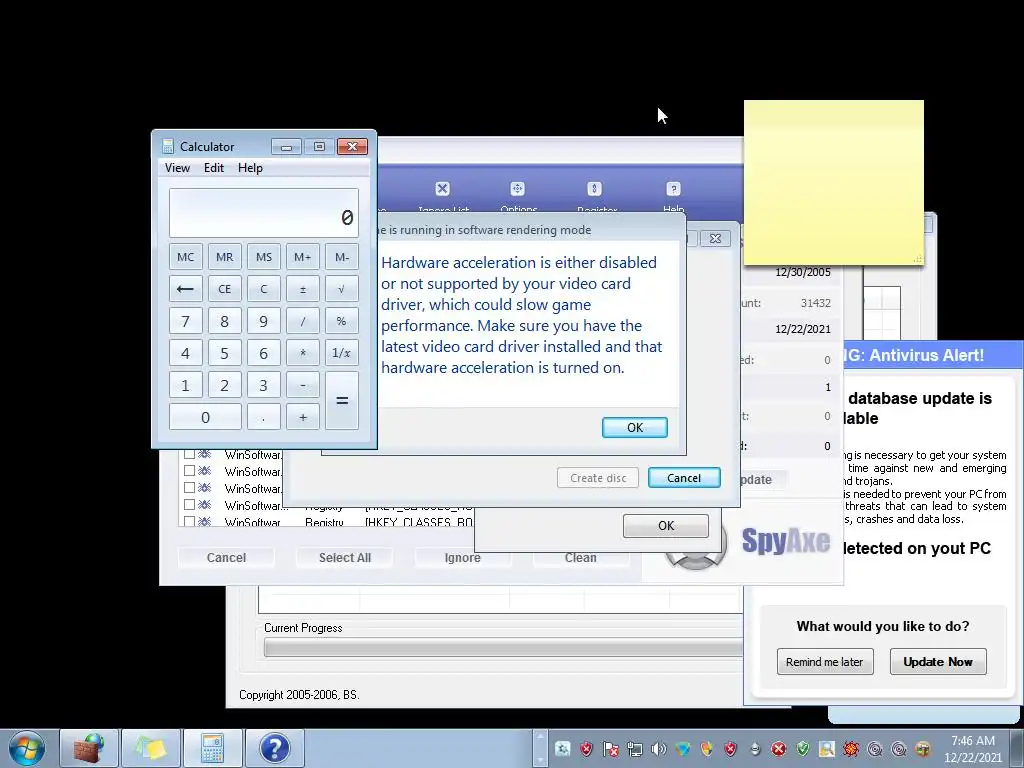Click Remind me later in Antivirus Alert
This screenshot has height=768, width=1024.
[x=824, y=662]
